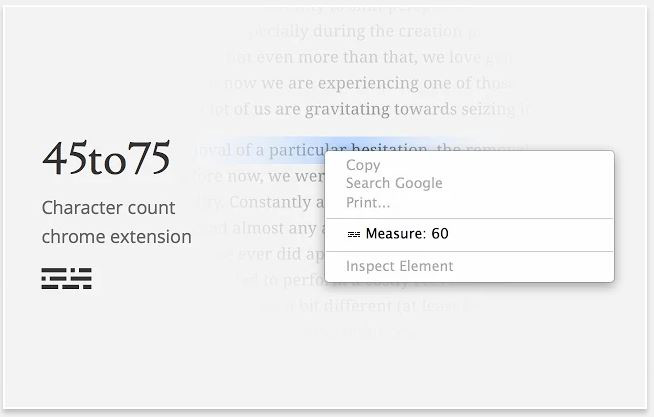The image size is (654, 417).
Task: Click the 'chrome extension' text line
Action: click(116, 237)
